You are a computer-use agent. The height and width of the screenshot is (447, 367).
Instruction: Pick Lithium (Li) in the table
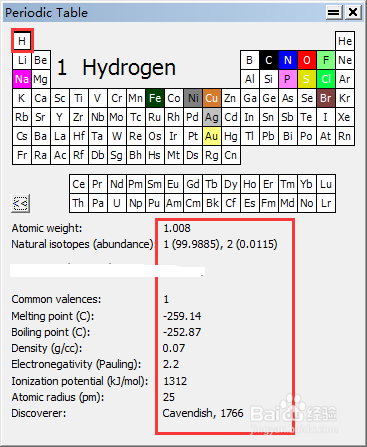(x=22, y=60)
